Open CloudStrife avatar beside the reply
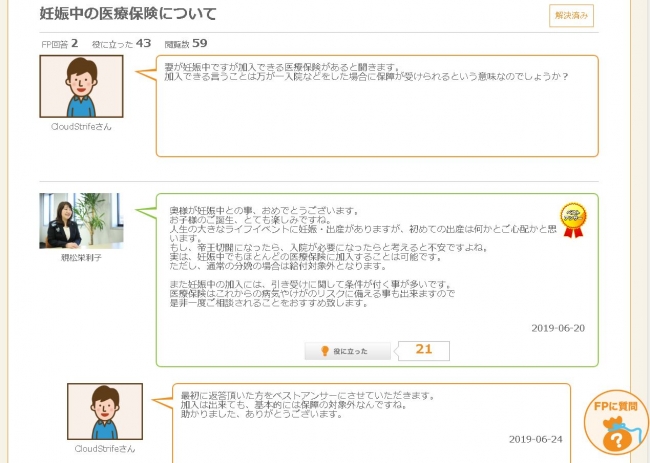The width and height of the screenshot is (650, 463). 105,412
